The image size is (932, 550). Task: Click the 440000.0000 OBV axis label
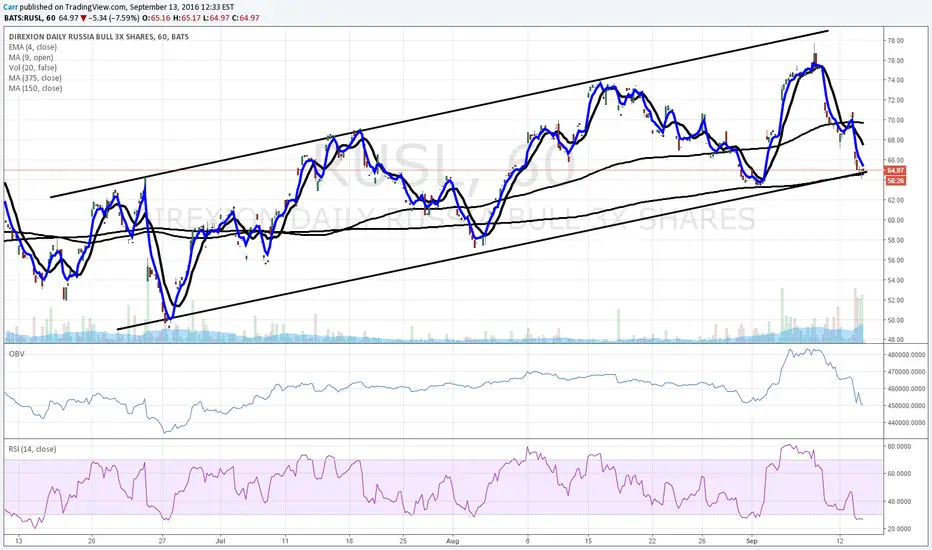pos(906,423)
